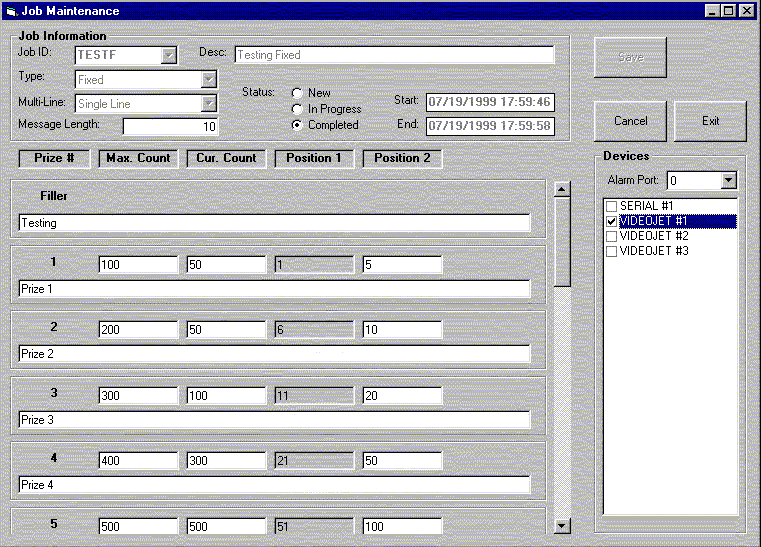Click the Cancel button

pyautogui.click(x=630, y=121)
